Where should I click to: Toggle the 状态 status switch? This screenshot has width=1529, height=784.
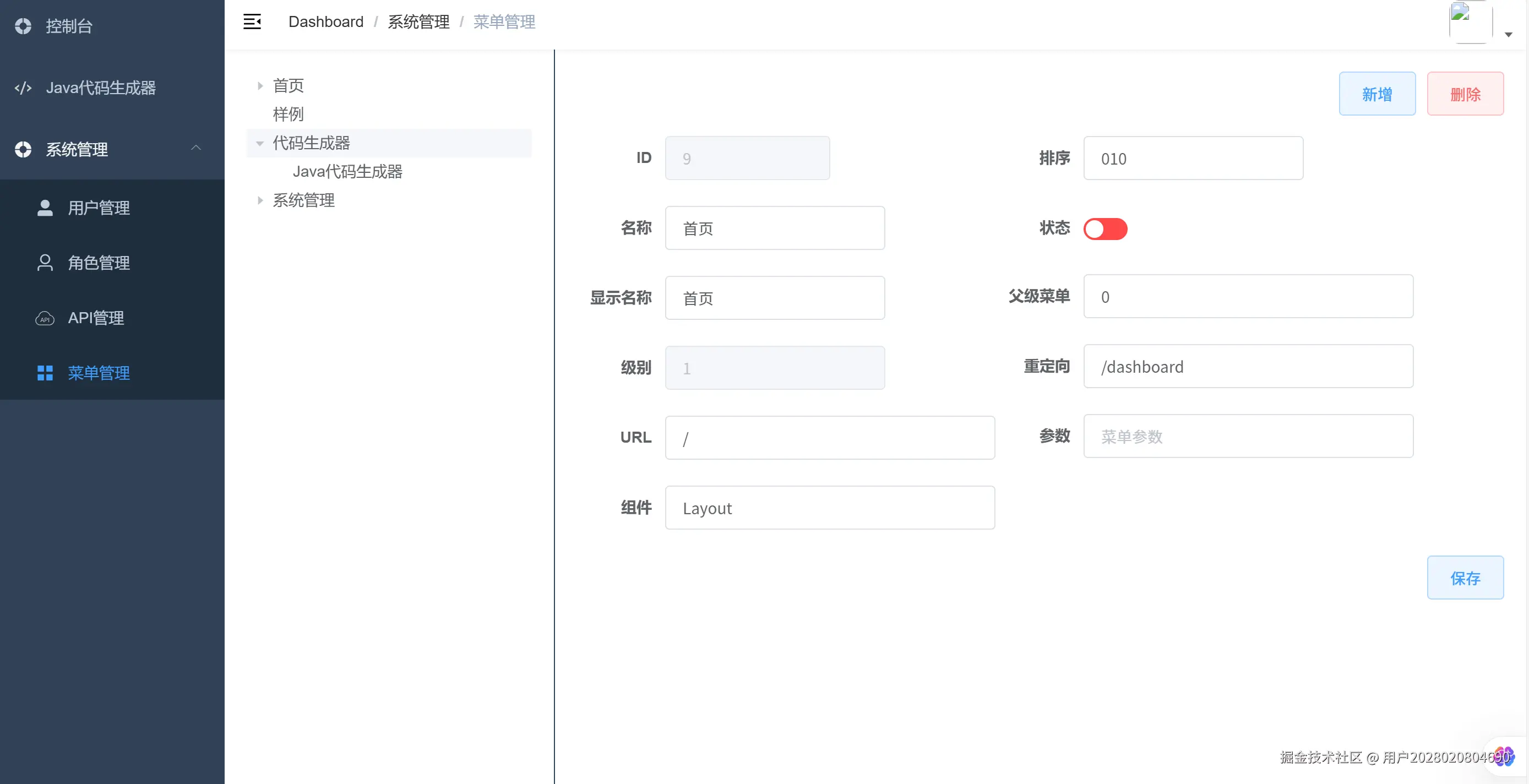pos(1105,229)
